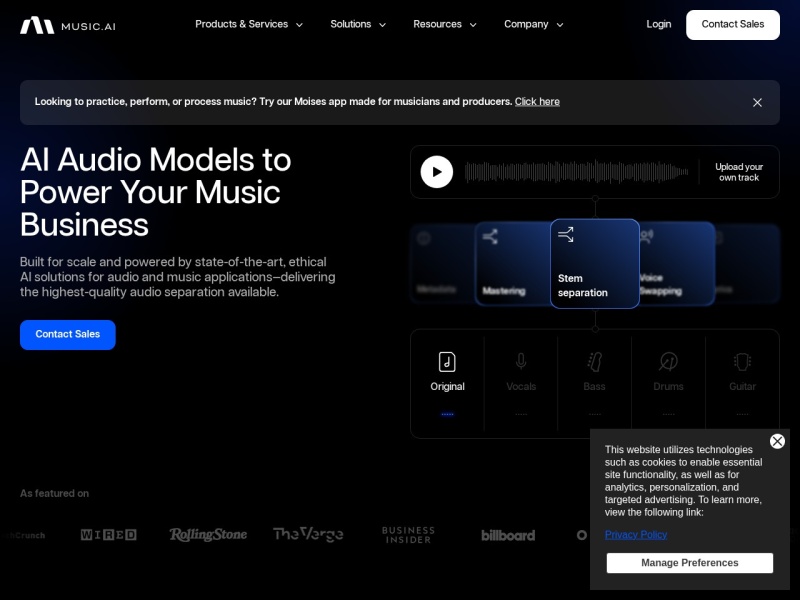The image size is (800, 600).
Task: Select the Stem separation card
Action: (x=594, y=264)
